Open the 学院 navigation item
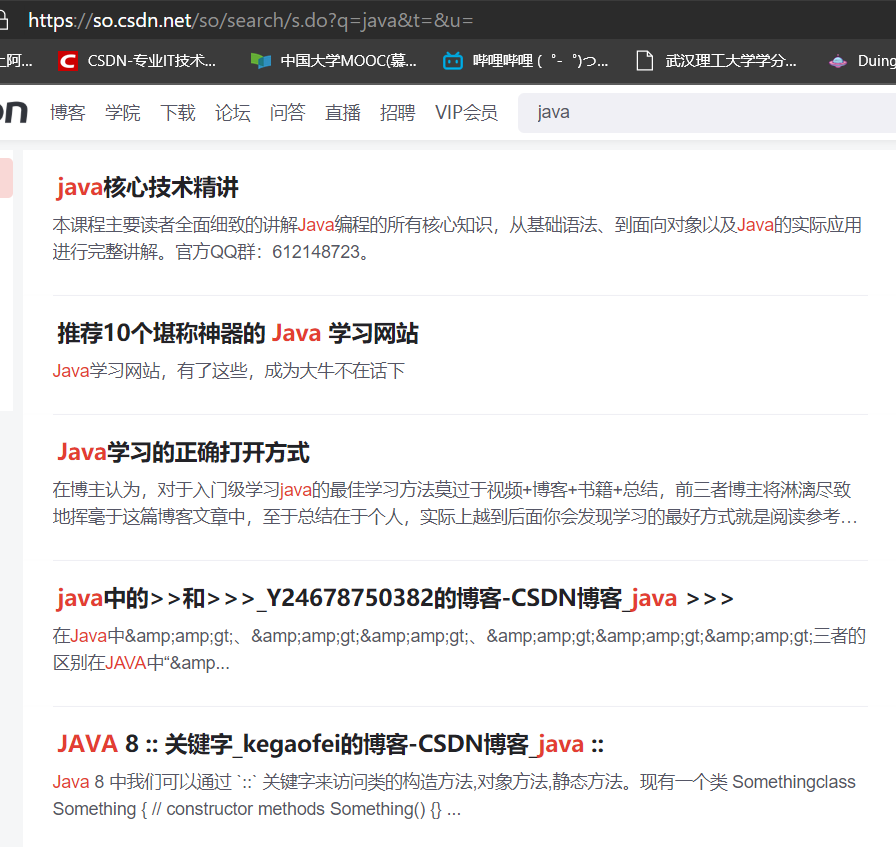 point(122,113)
